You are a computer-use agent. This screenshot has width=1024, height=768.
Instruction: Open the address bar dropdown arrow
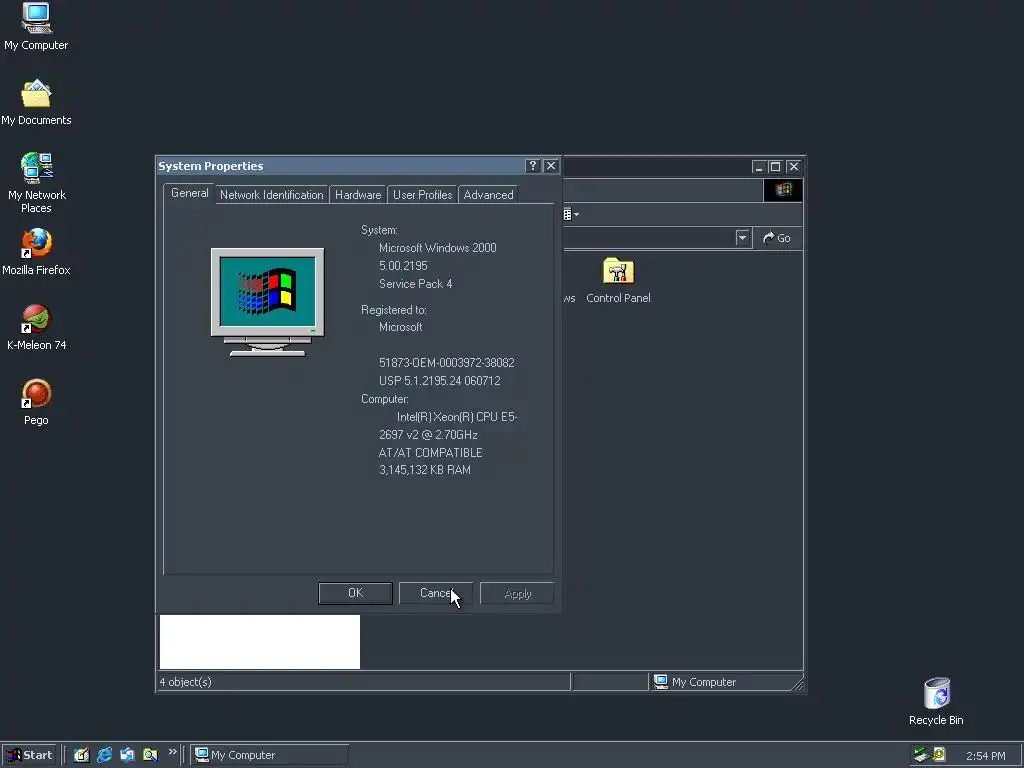pyautogui.click(x=743, y=238)
